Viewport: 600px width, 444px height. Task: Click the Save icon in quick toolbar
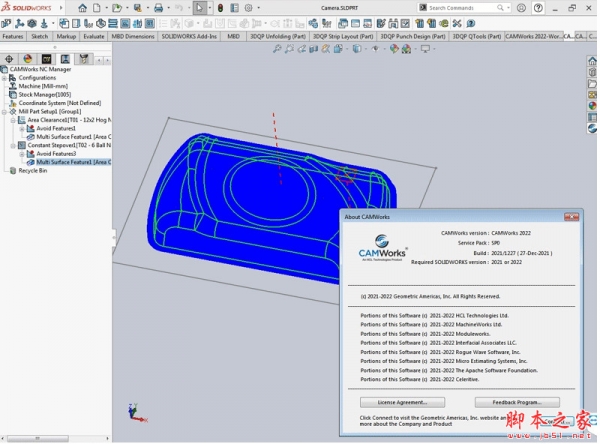coord(137,8)
